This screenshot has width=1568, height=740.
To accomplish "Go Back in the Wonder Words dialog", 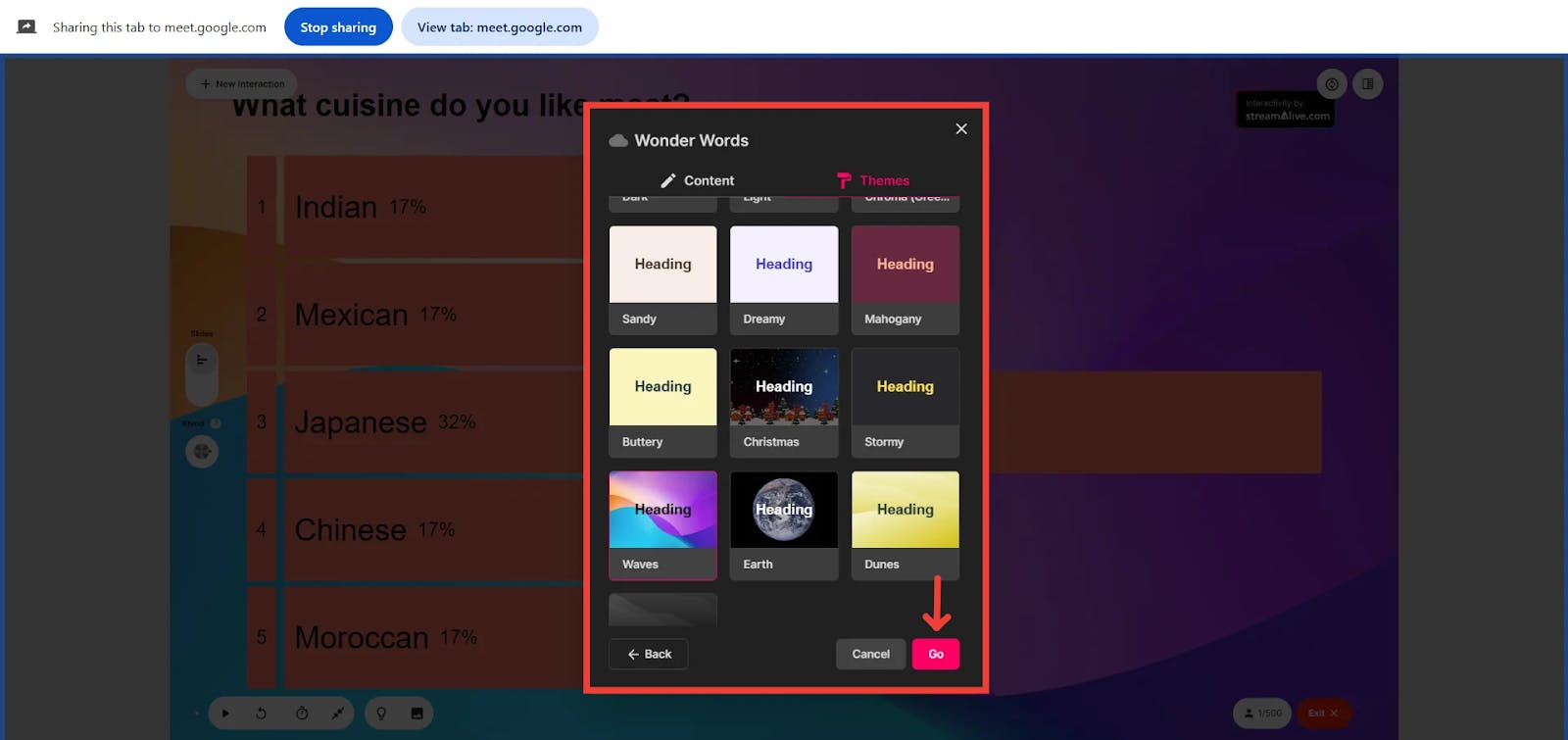I will [649, 654].
